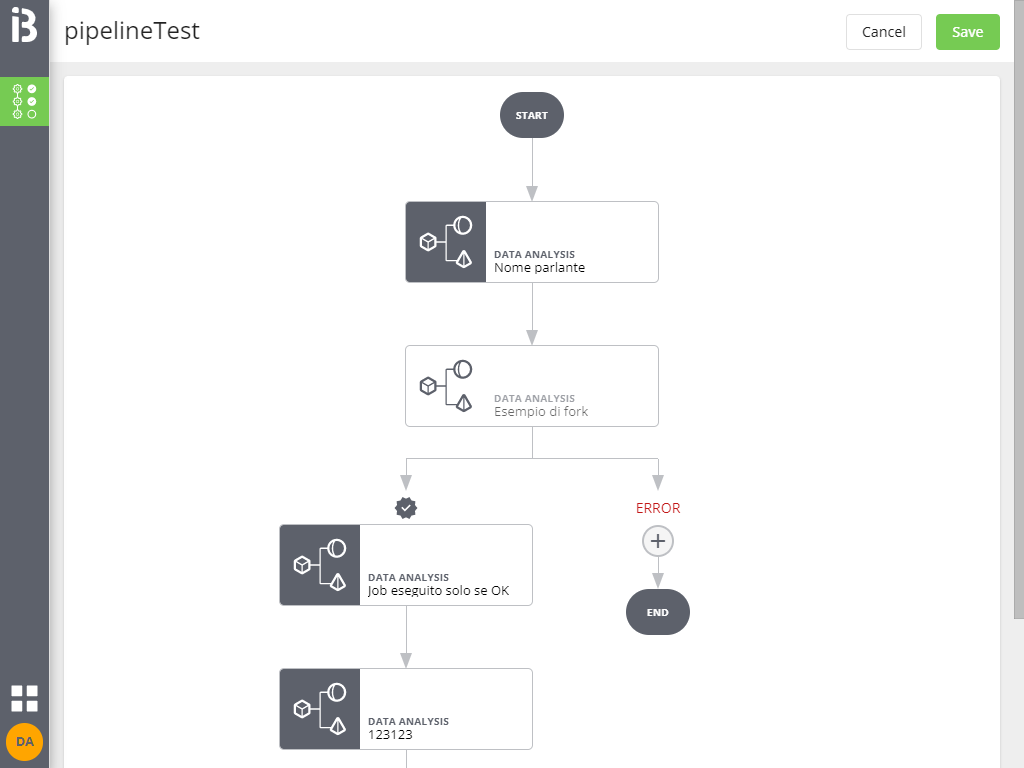Click the checkmark badge above the OK branch

[405, 508]
